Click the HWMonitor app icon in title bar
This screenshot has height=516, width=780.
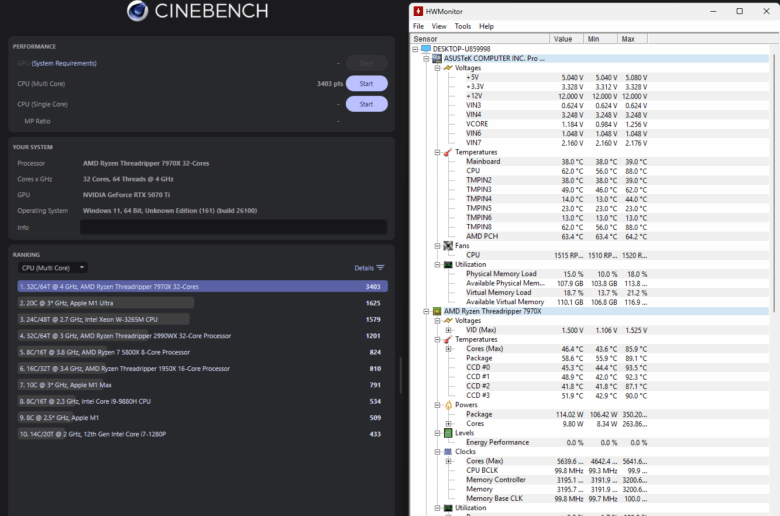(417, 11)
